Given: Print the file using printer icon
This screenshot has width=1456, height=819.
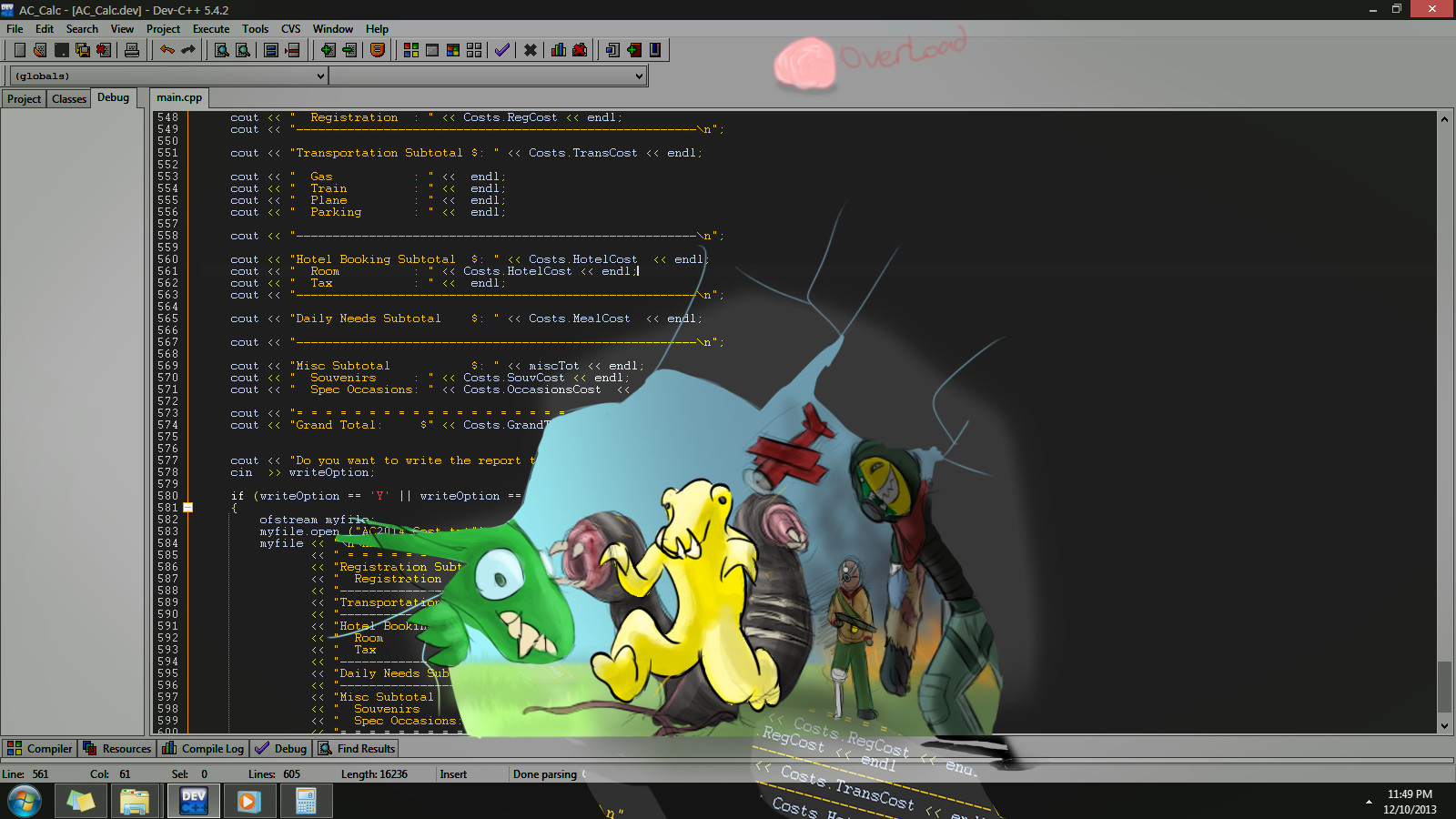Looking at the screenshot, I should pyautogui.click(x=132, y=50).
